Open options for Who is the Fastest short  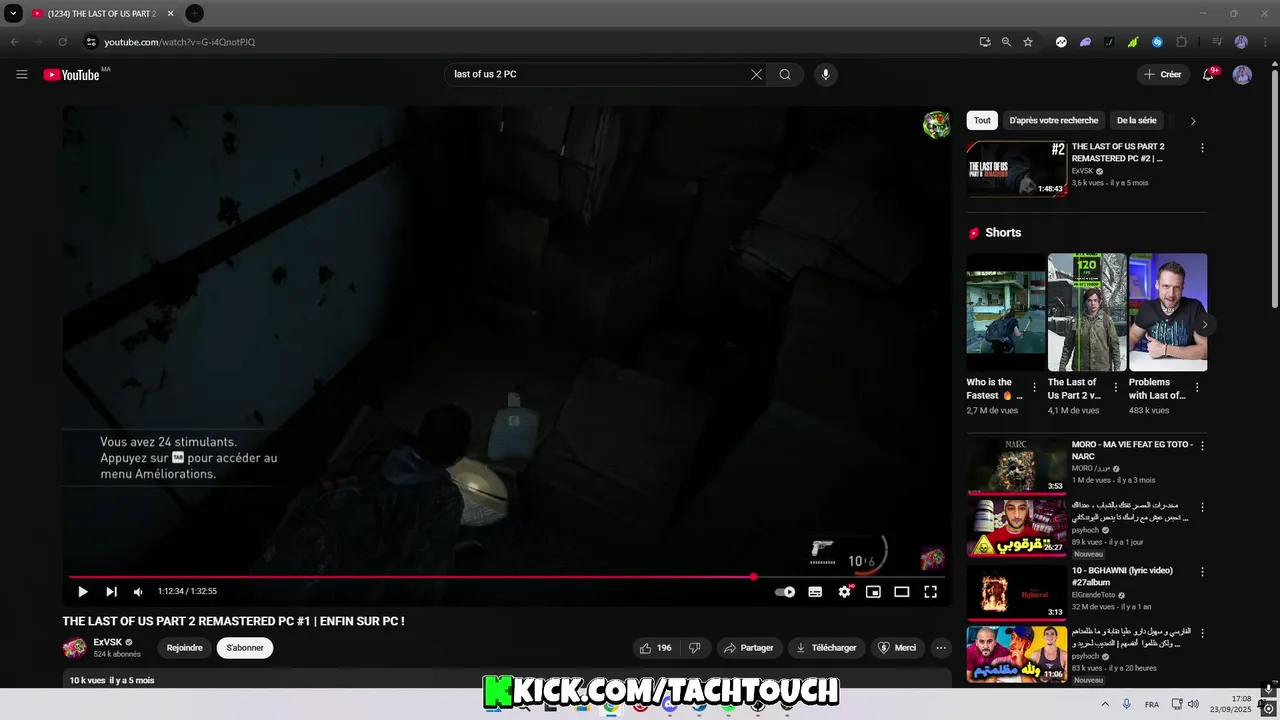[x=1034, y=388]
